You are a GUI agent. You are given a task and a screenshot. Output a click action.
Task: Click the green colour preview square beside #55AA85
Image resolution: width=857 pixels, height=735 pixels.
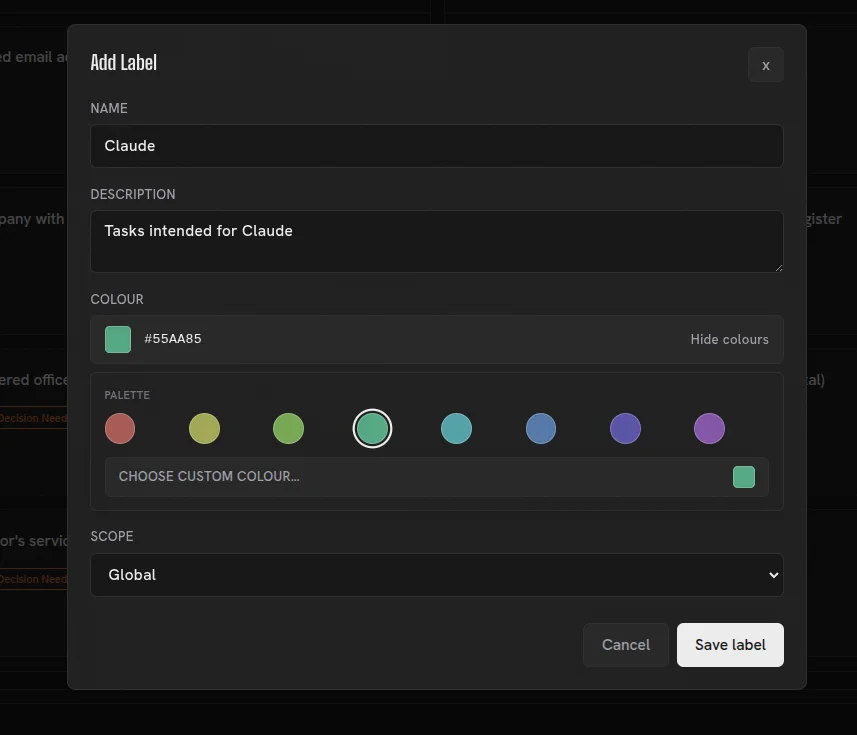click(118, 339)
